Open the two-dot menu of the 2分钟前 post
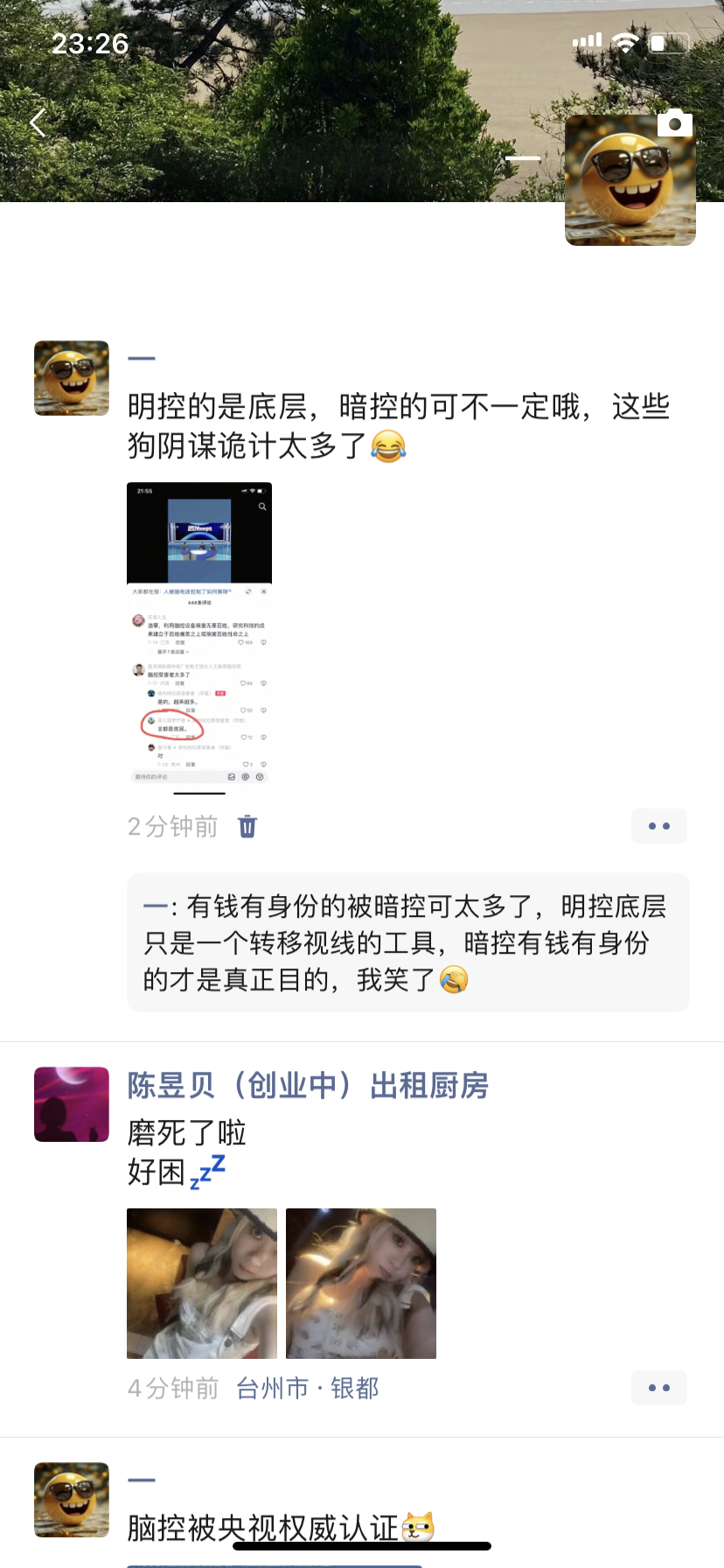The height and width of the screenshot is (1568, 724). 659,826
